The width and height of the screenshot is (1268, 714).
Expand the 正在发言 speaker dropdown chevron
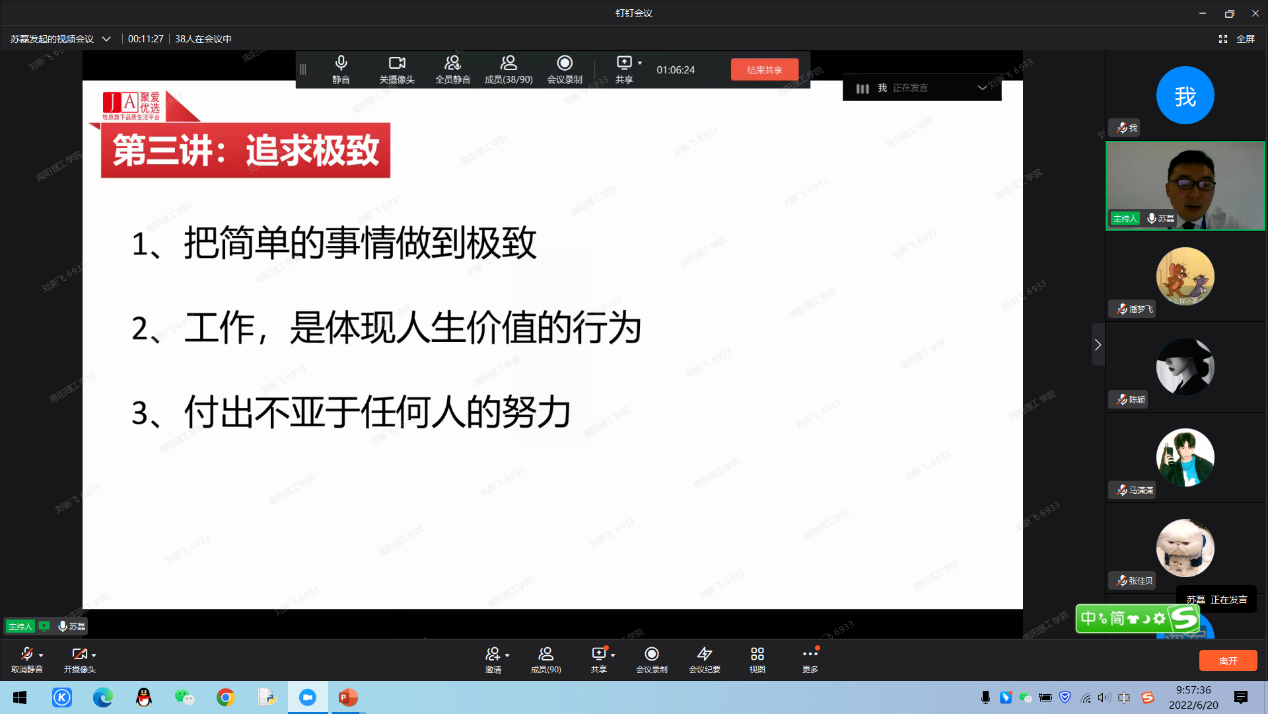click(x=982, y=88)
